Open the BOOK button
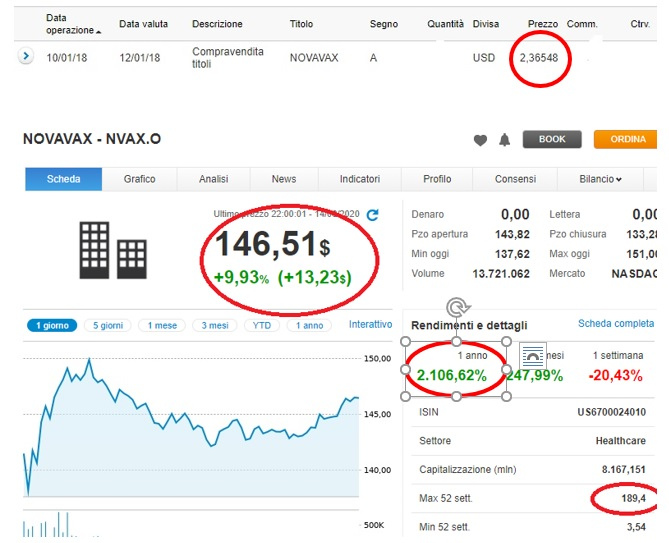The image size is (669, 543). pyautogui.click(x=552, y=139)
